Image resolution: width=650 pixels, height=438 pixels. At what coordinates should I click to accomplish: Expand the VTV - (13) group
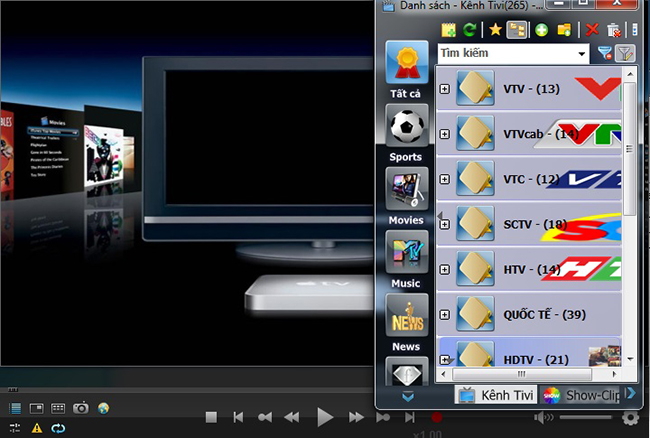pos(444,89)
